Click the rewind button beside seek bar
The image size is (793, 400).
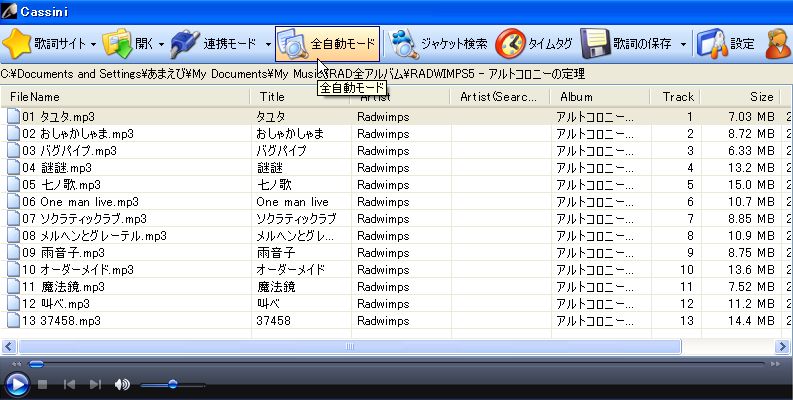[17, 364]
